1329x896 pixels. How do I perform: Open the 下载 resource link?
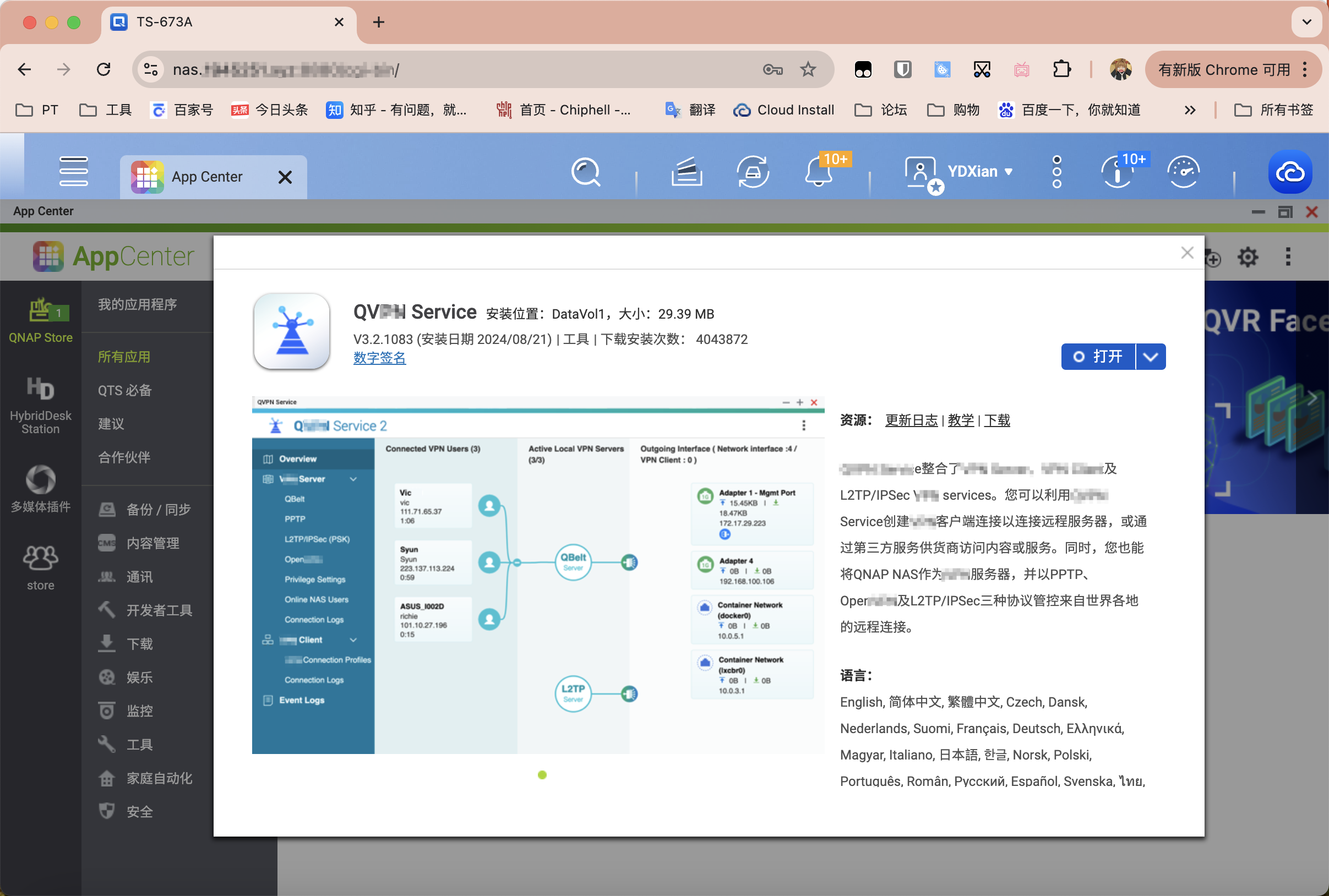(x=997, y=420)
